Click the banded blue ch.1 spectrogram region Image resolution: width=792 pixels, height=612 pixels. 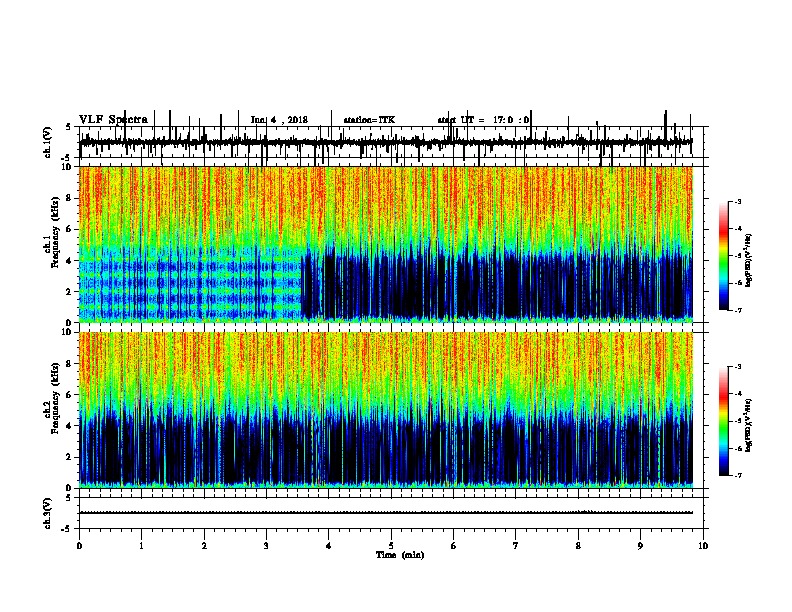point(190,283)
